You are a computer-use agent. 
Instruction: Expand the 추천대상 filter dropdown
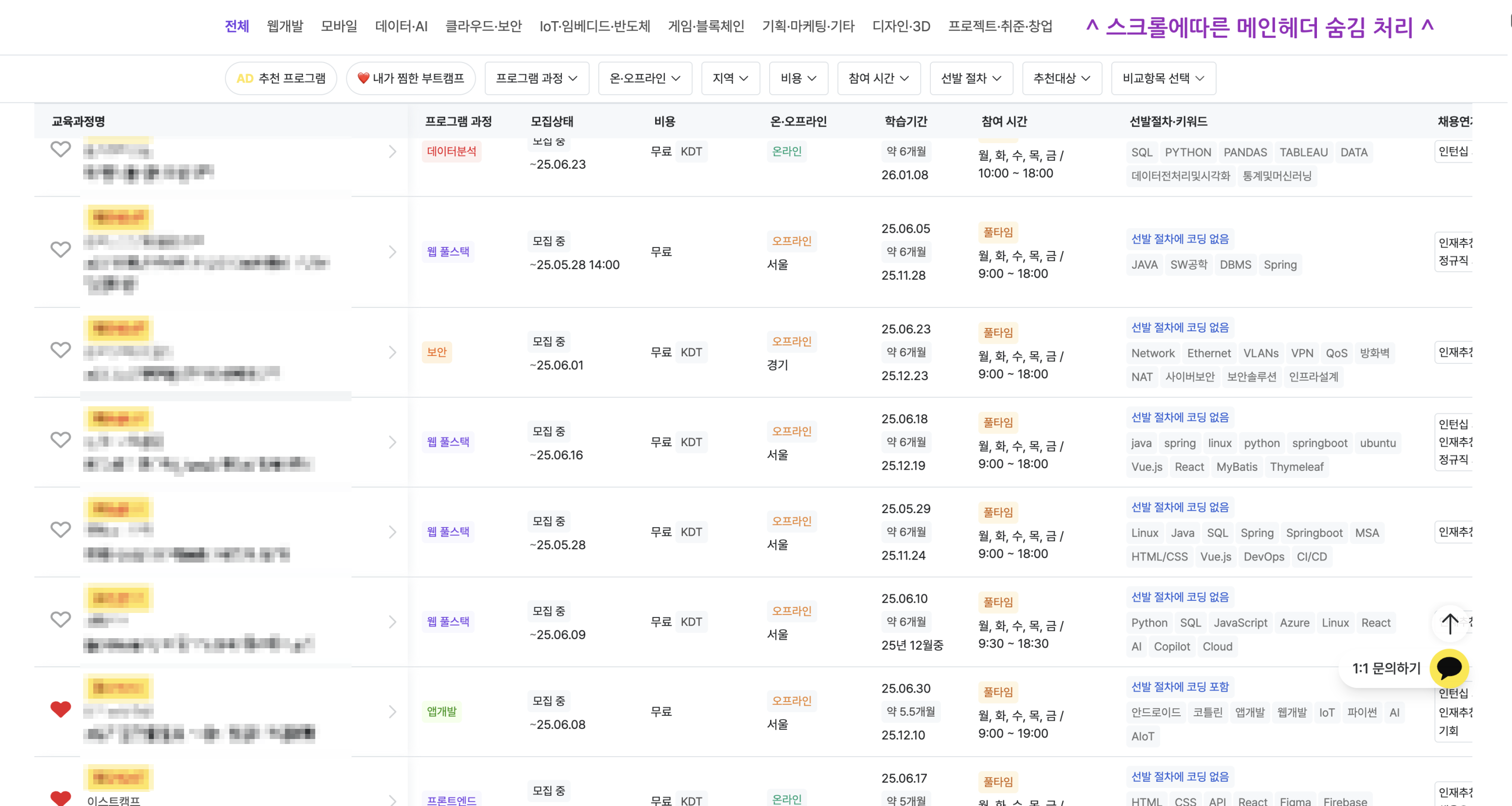coord(1062,78)
